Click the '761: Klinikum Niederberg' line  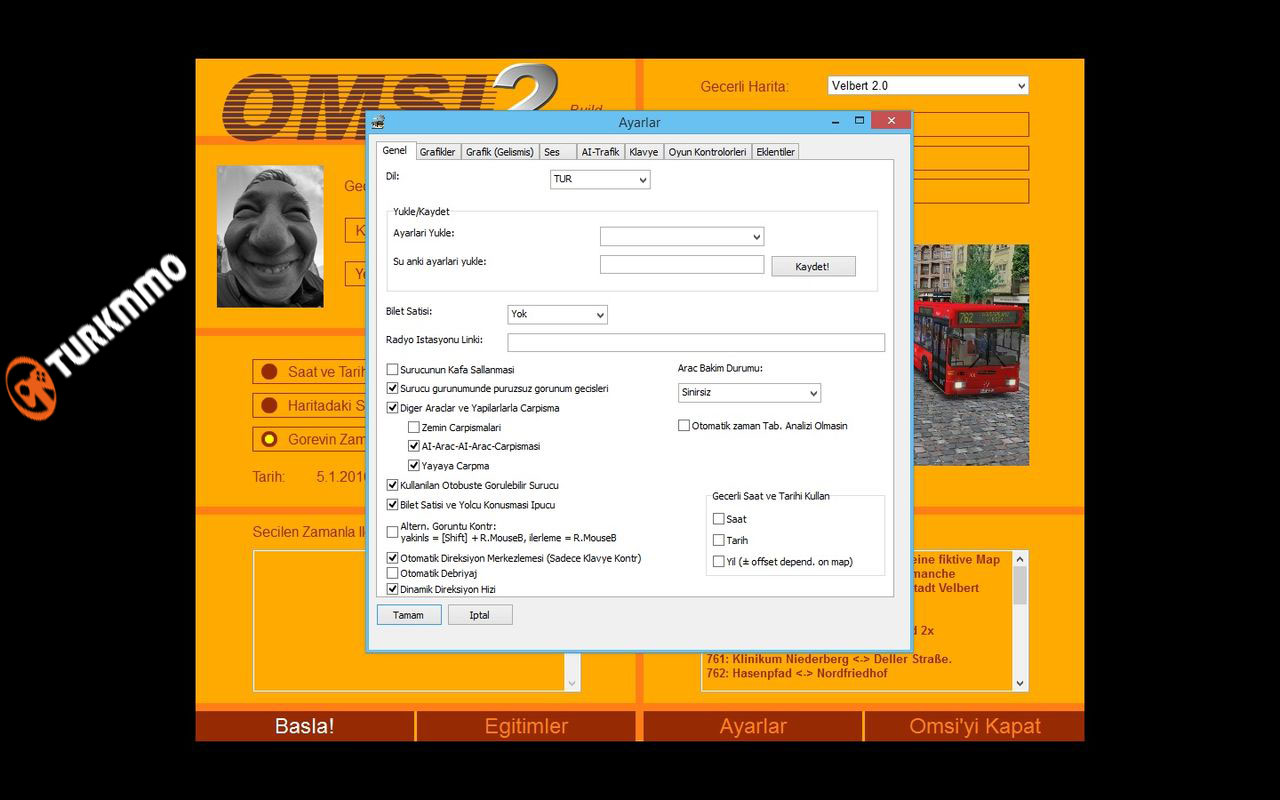pyautogui.click(x=829, y=659)
